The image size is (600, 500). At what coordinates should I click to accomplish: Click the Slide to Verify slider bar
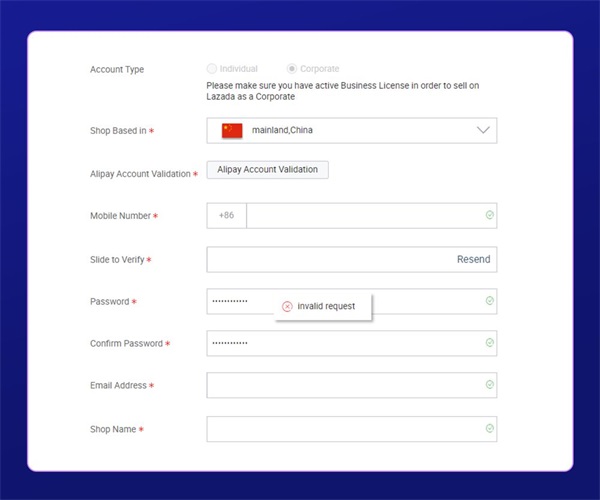330,259
